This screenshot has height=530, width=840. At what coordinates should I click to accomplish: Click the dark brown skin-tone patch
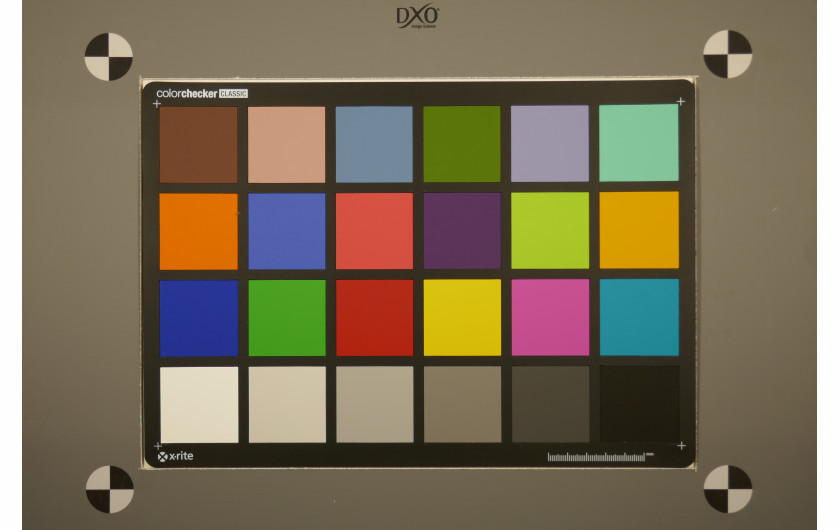[x=198, y=145]
